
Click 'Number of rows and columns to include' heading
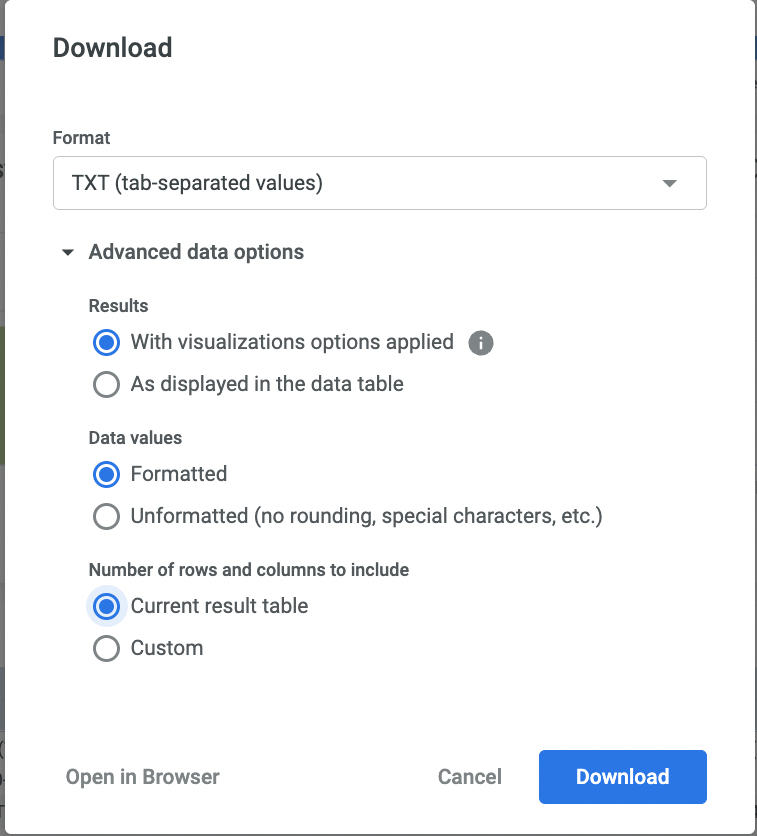coord(249,570)
